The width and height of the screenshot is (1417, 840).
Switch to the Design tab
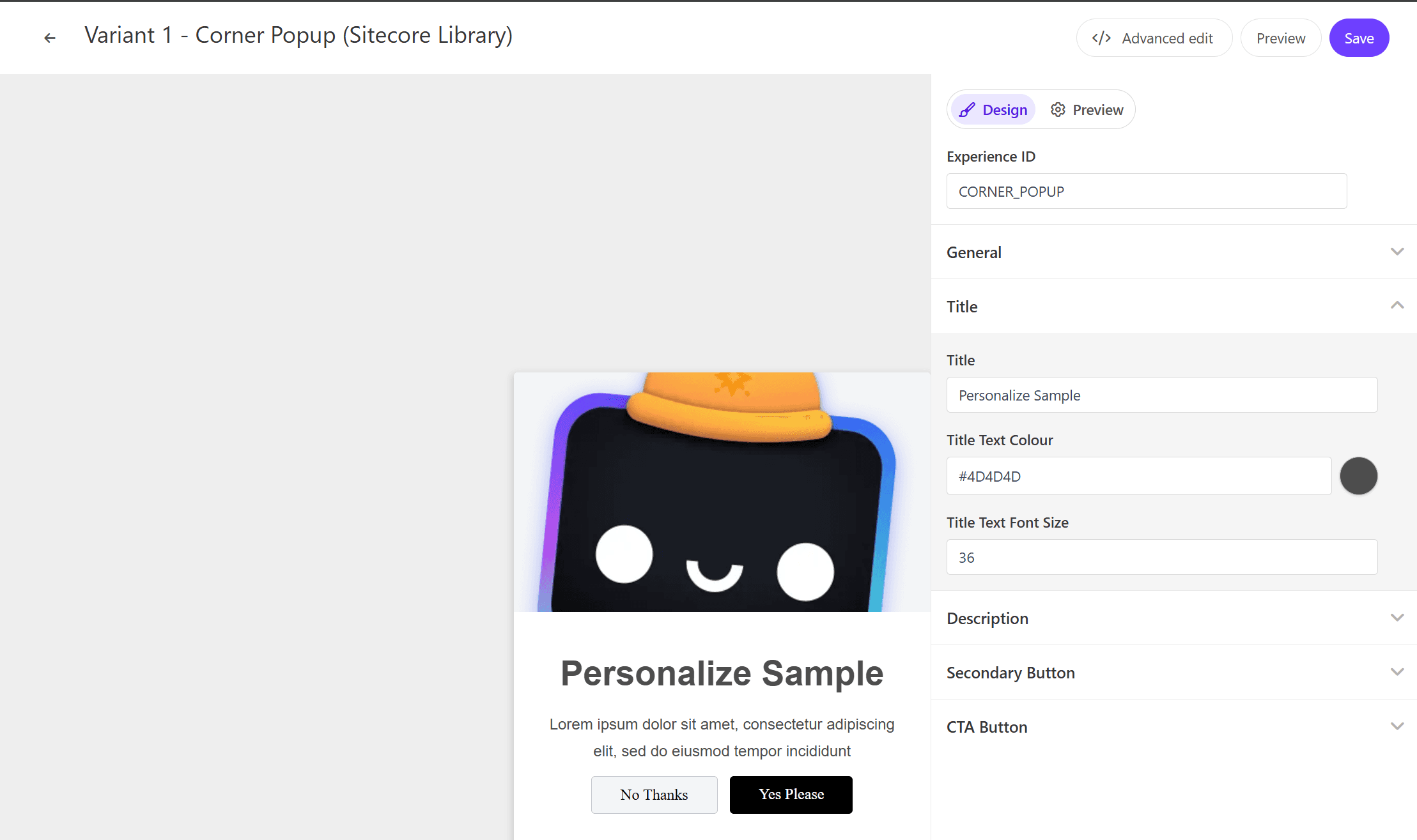pyautogui.click(x=993, y=110)
